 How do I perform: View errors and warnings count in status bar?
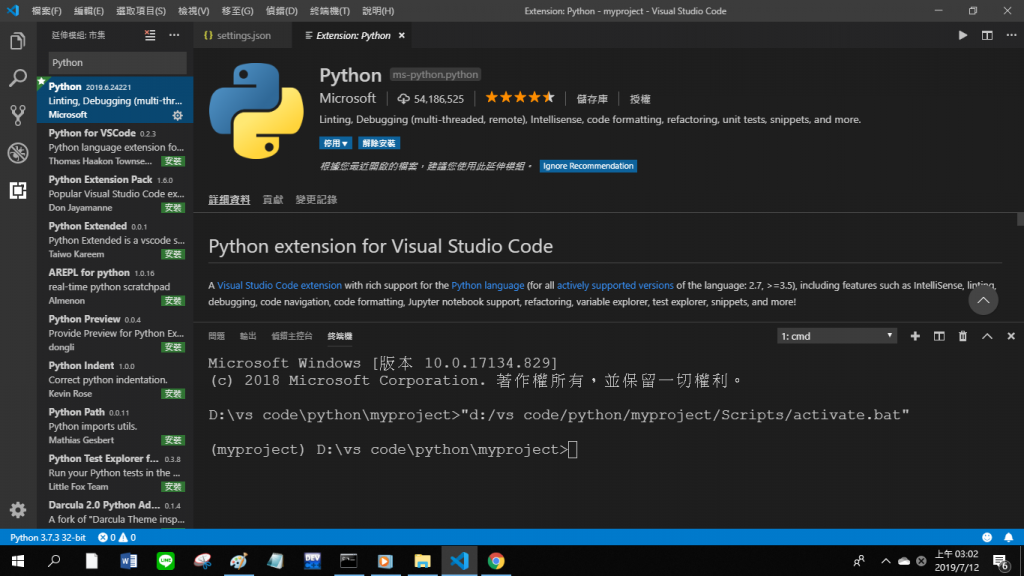pos(117,537)
